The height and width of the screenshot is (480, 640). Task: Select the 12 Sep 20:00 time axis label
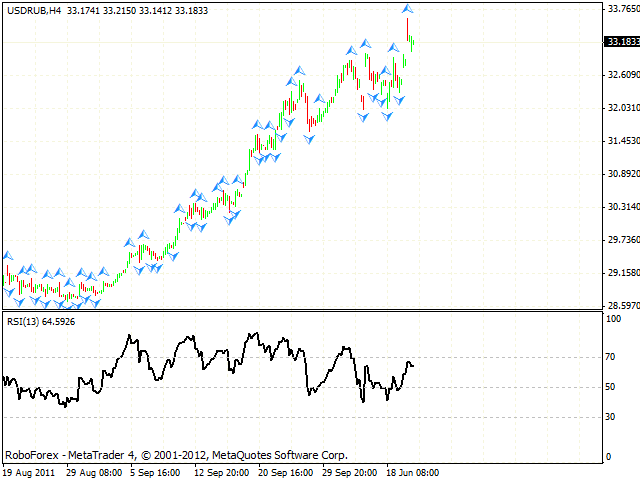pyautogui.click(x=223, y=472)
